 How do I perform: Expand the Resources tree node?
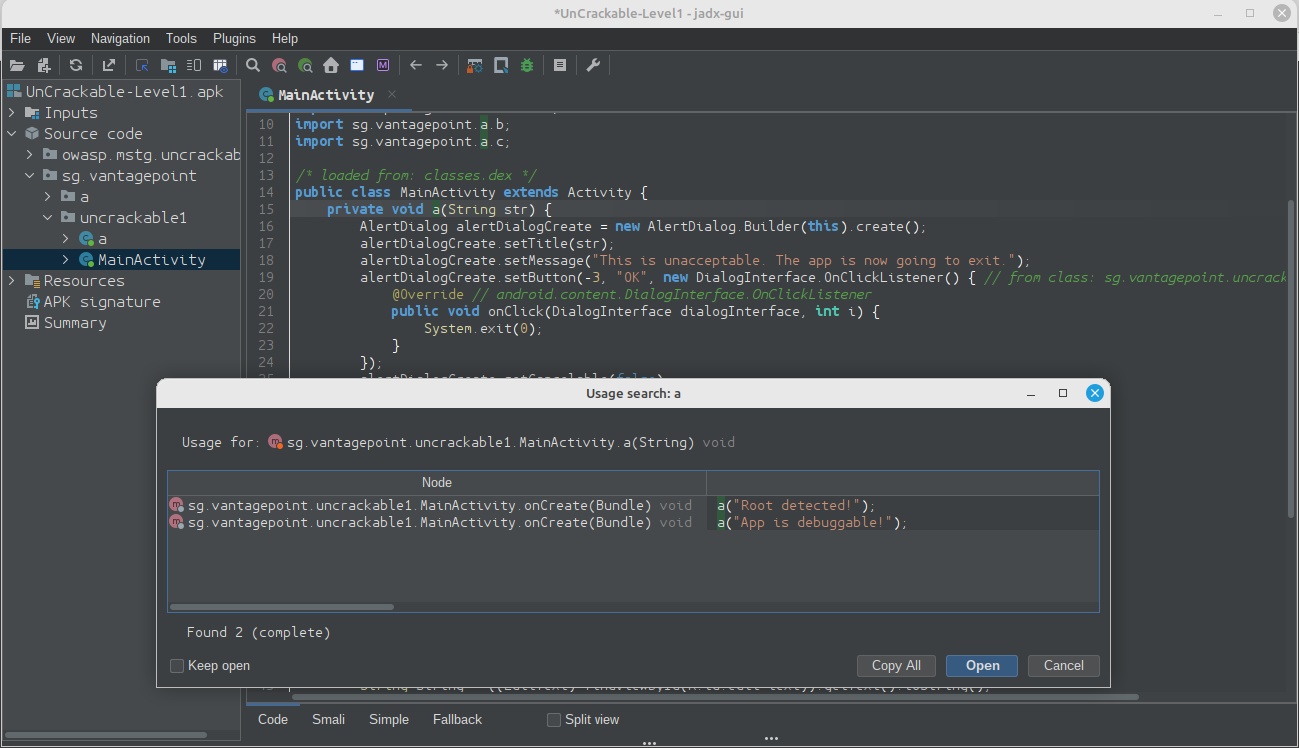(x=12, y=281)
